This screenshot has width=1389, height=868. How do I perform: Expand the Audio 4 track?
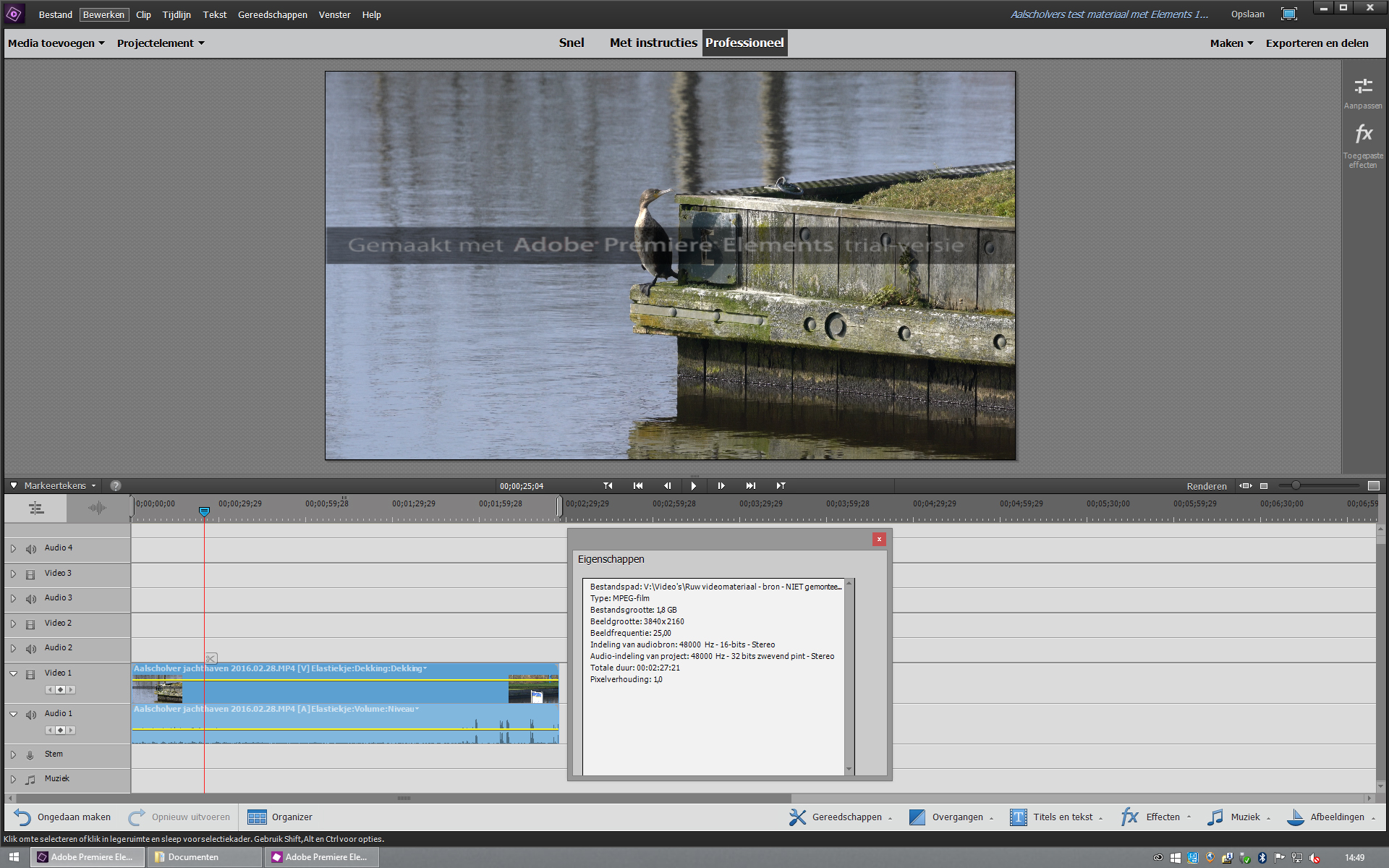[x=13, y=549]
